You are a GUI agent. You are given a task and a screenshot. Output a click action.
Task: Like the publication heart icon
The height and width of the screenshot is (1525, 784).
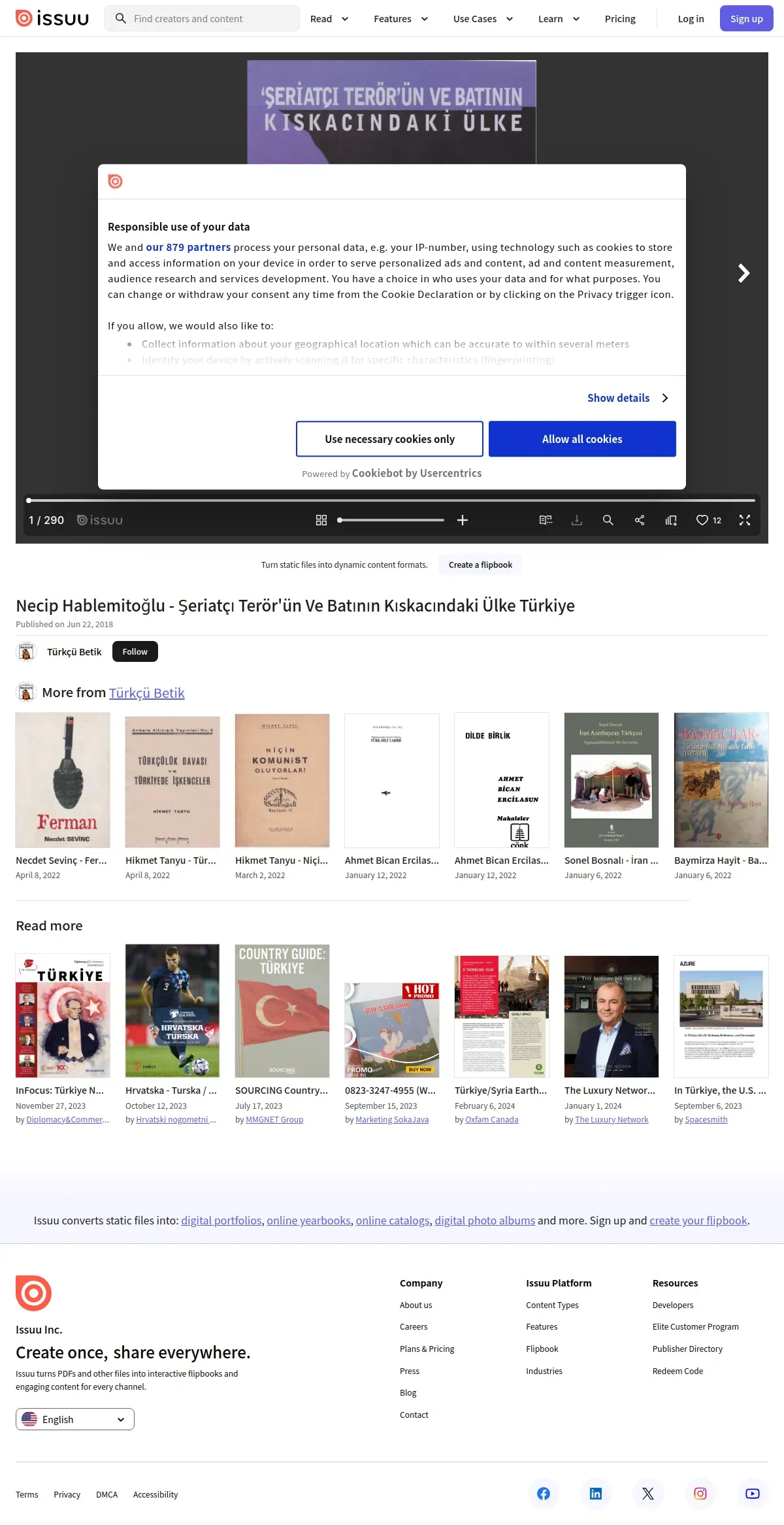click(x=702, y=520)
